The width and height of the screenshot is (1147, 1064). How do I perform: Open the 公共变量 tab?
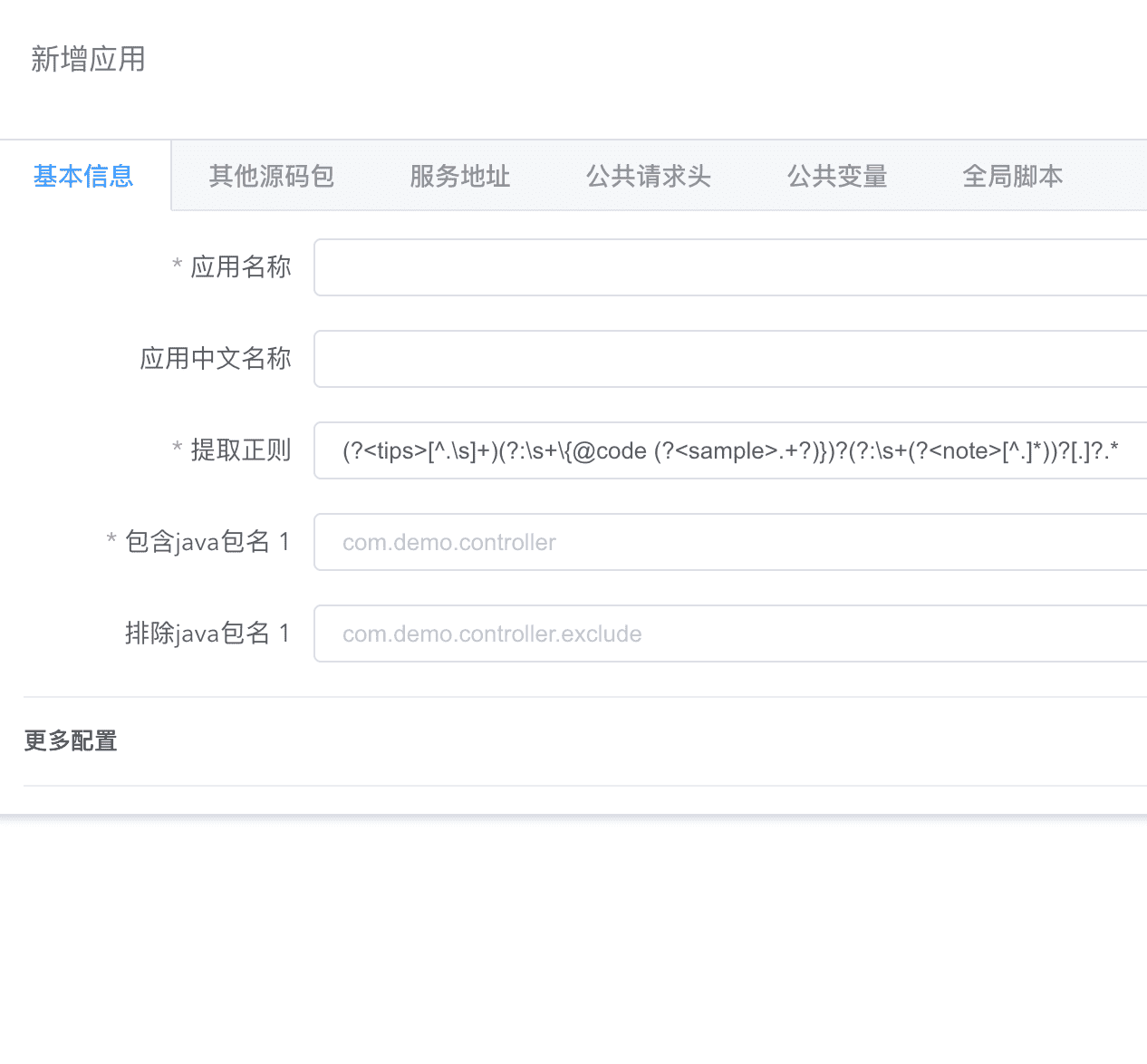tap(837, 176)
